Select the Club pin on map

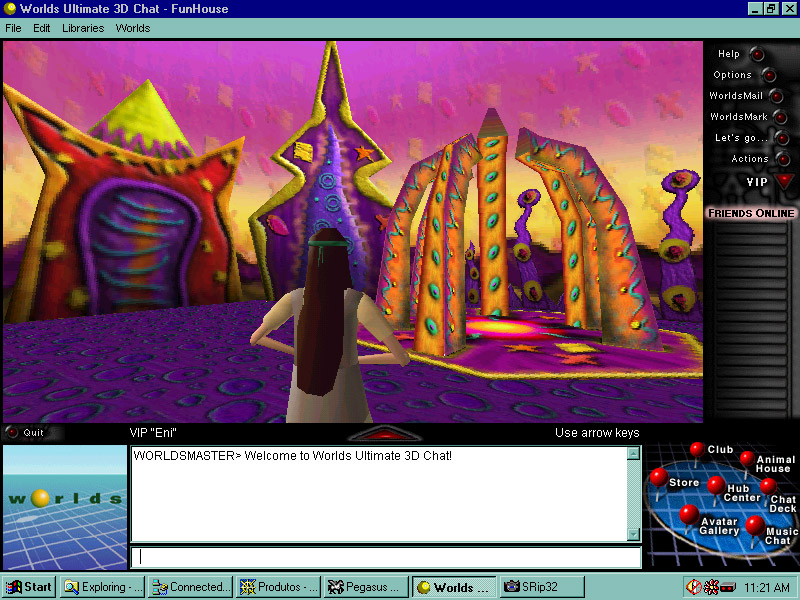(x=697, y=450)
